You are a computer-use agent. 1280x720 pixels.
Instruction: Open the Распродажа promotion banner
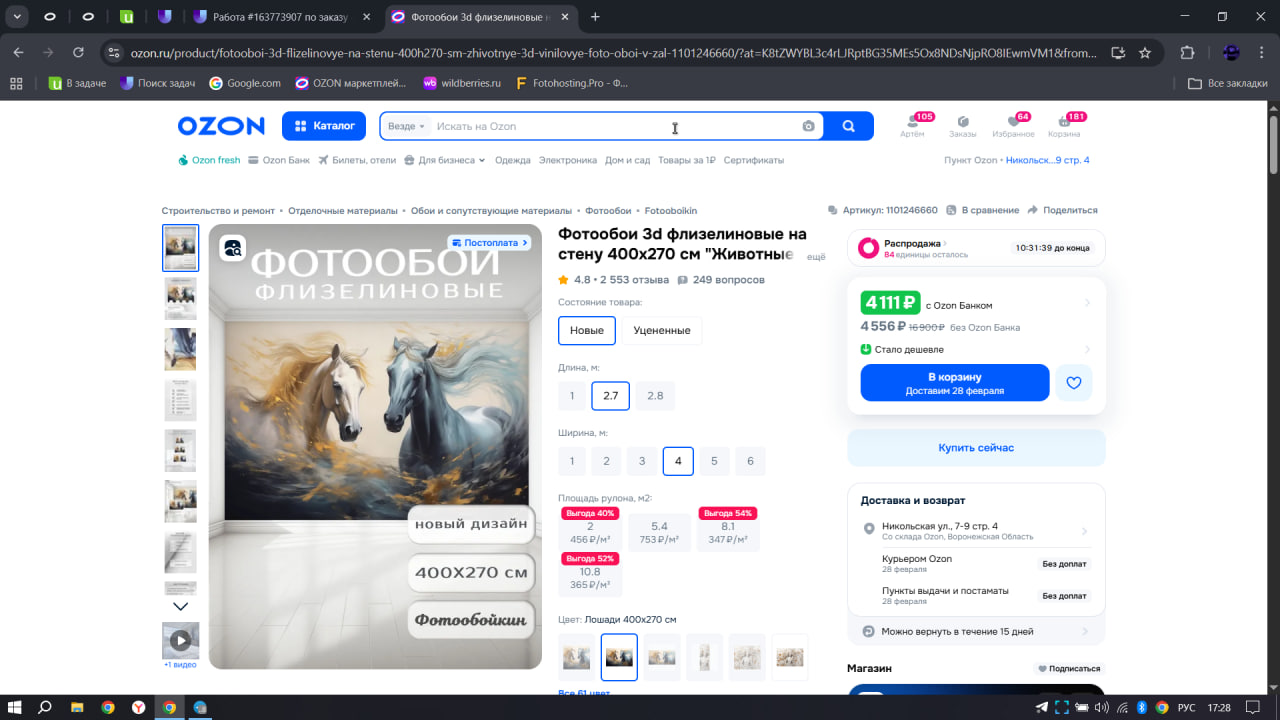click(x=976, y=248)
